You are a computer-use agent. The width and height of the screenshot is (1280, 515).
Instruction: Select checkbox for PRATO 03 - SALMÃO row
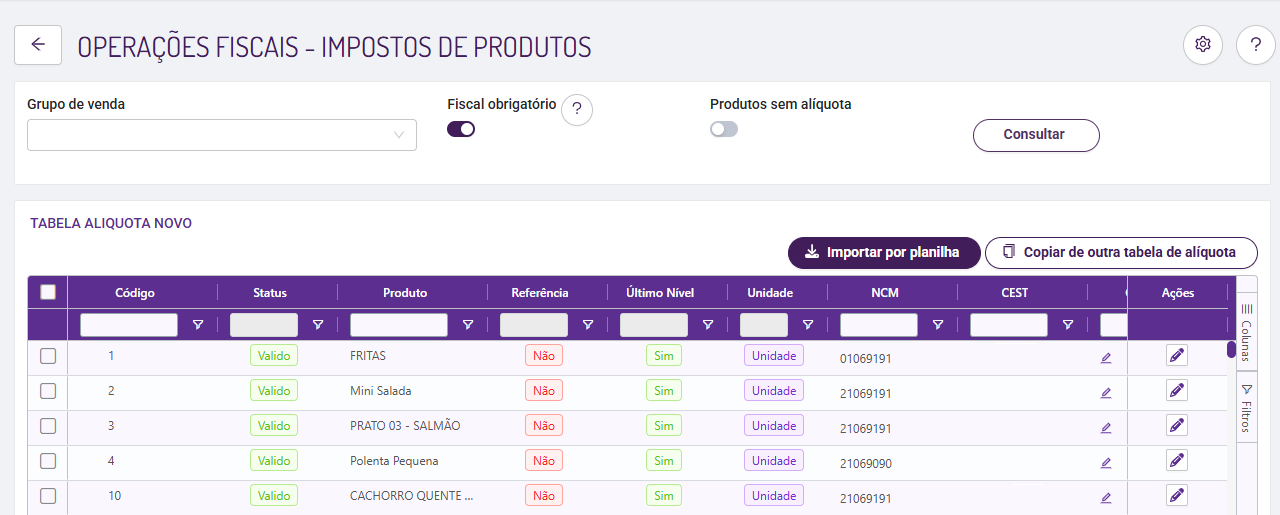point(48,426)
